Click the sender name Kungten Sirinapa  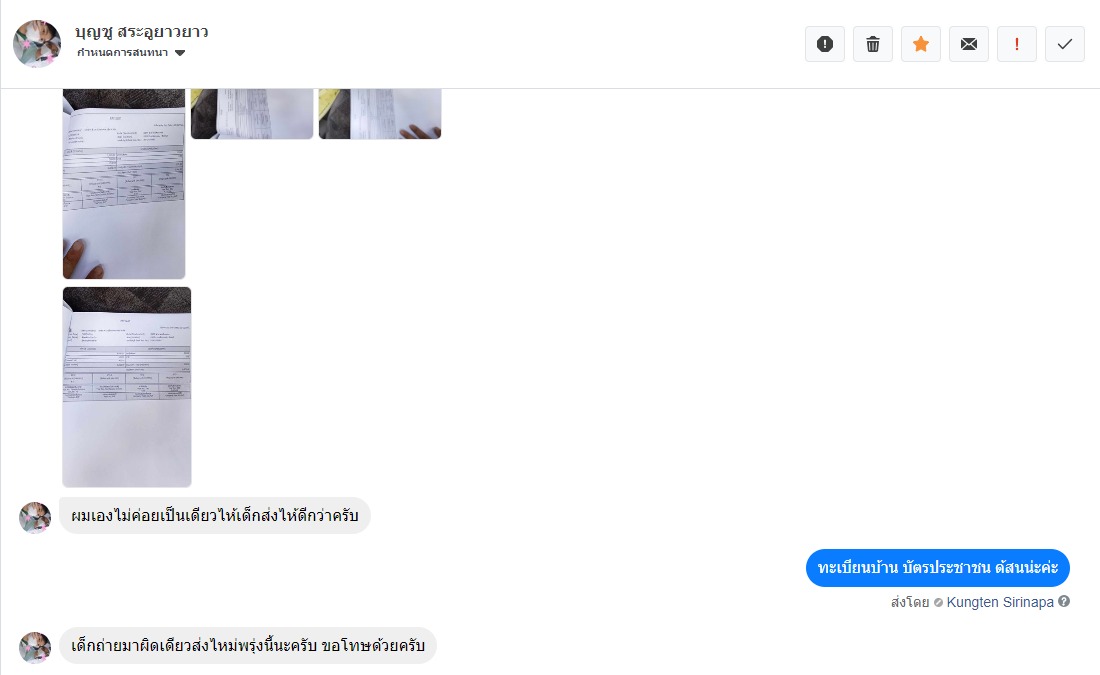point(1000,602)
